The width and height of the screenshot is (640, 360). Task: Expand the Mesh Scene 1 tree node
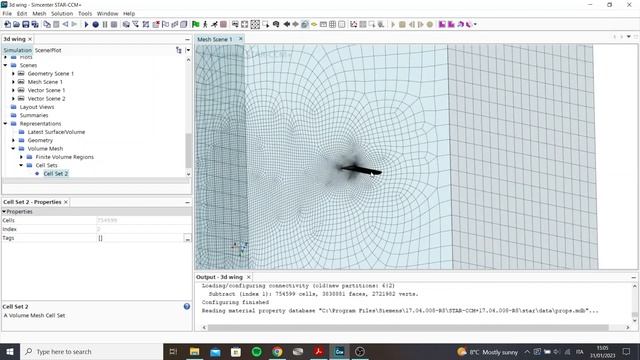(x=13, y=82)
